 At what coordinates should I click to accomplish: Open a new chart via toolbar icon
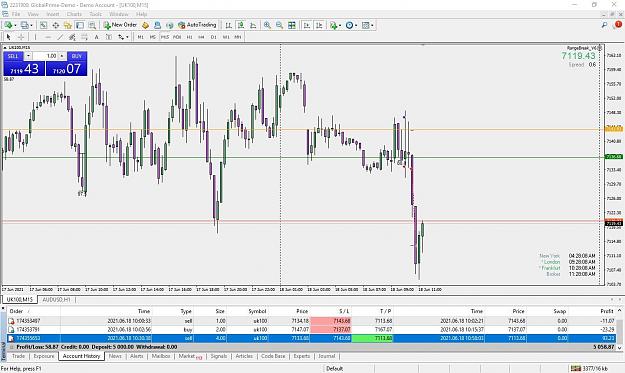[x=8, y=25]
